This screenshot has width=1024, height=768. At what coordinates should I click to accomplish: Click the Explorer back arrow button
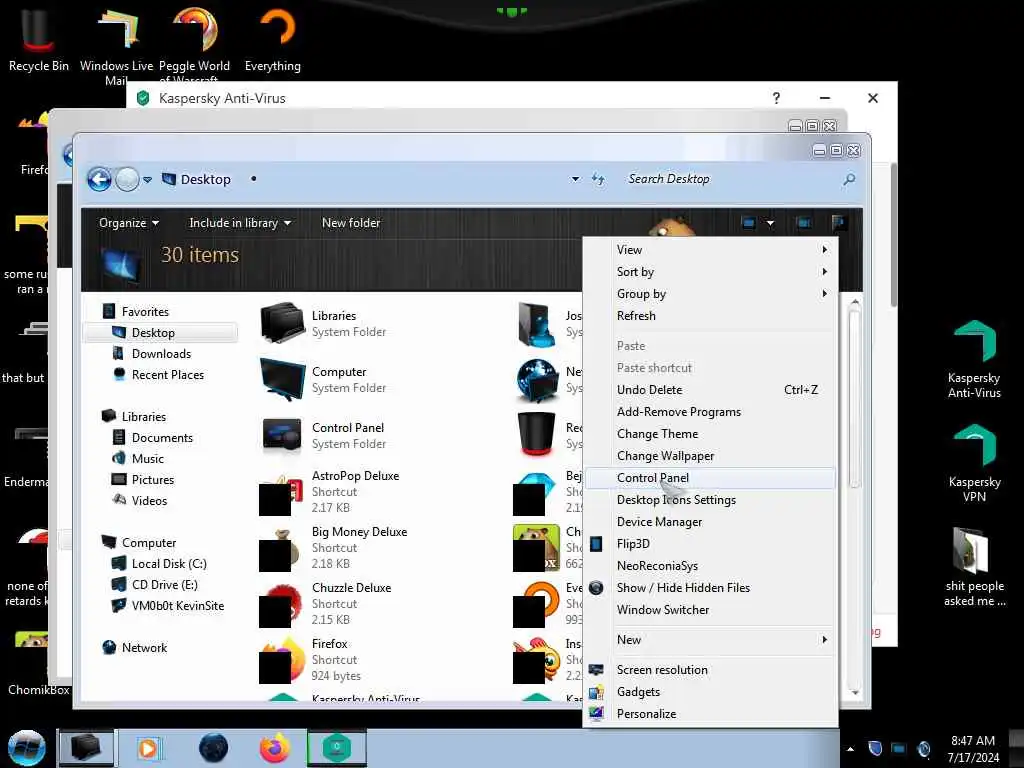click(99, 179)
